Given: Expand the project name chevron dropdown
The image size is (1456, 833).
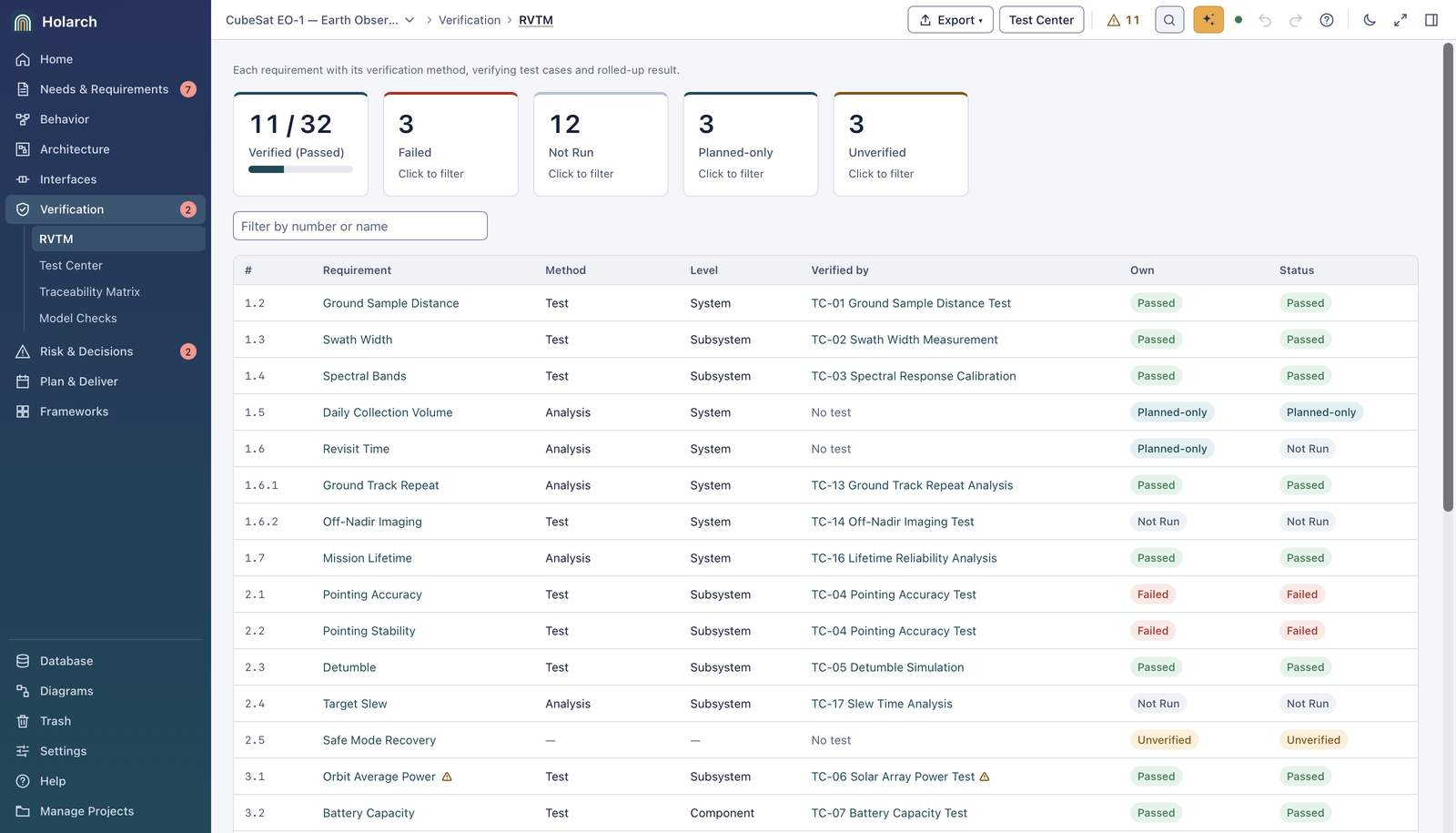Looking at the screenshot, I should pyautogui.click(x=409, y=20).
